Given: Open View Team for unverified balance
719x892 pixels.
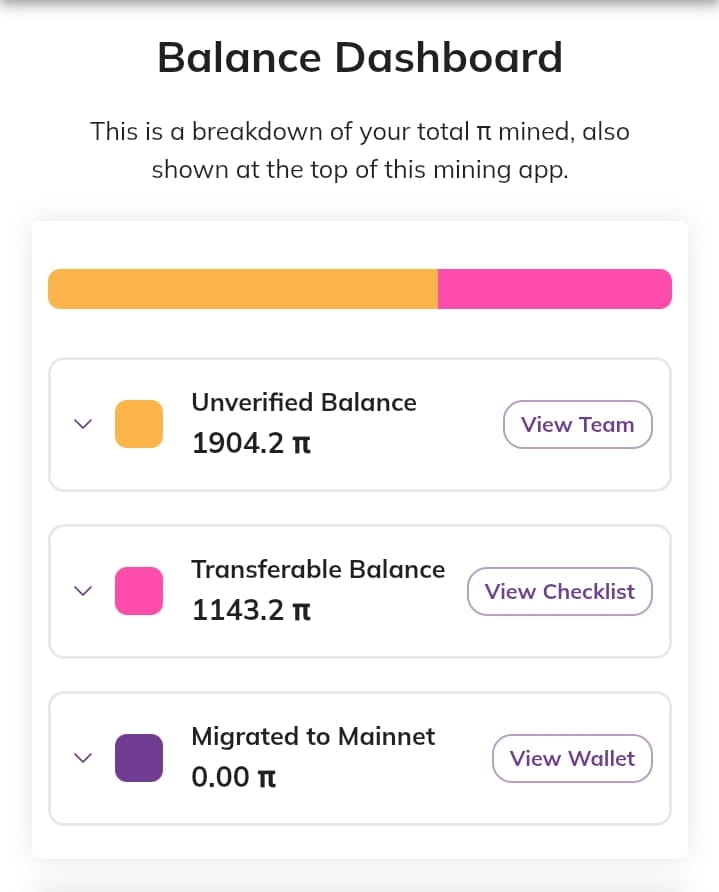Looking at the screenshot, I should point(577,424).
